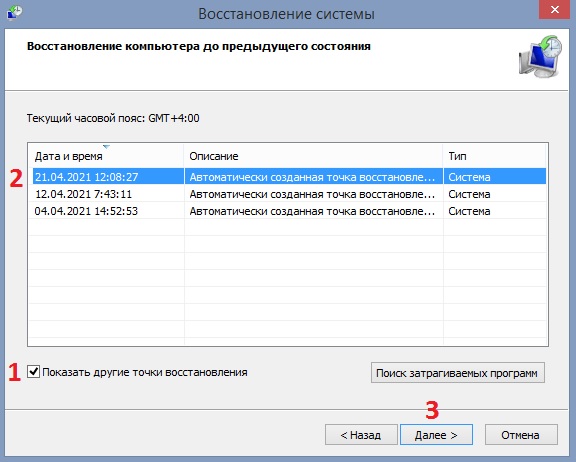Screen dimensions: 576x462
Task: Click the '< Назад' button
Action: (x=361, y=435)
